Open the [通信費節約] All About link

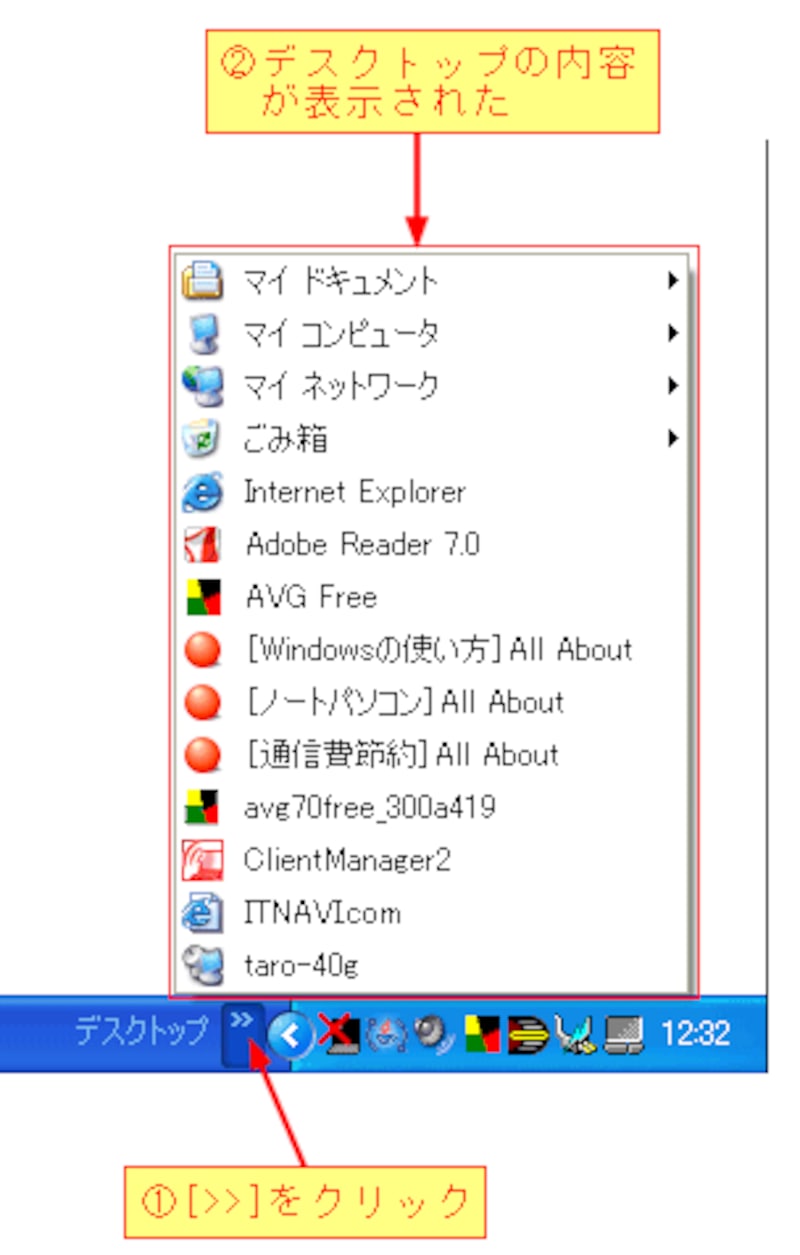click(x=431, y=755)
